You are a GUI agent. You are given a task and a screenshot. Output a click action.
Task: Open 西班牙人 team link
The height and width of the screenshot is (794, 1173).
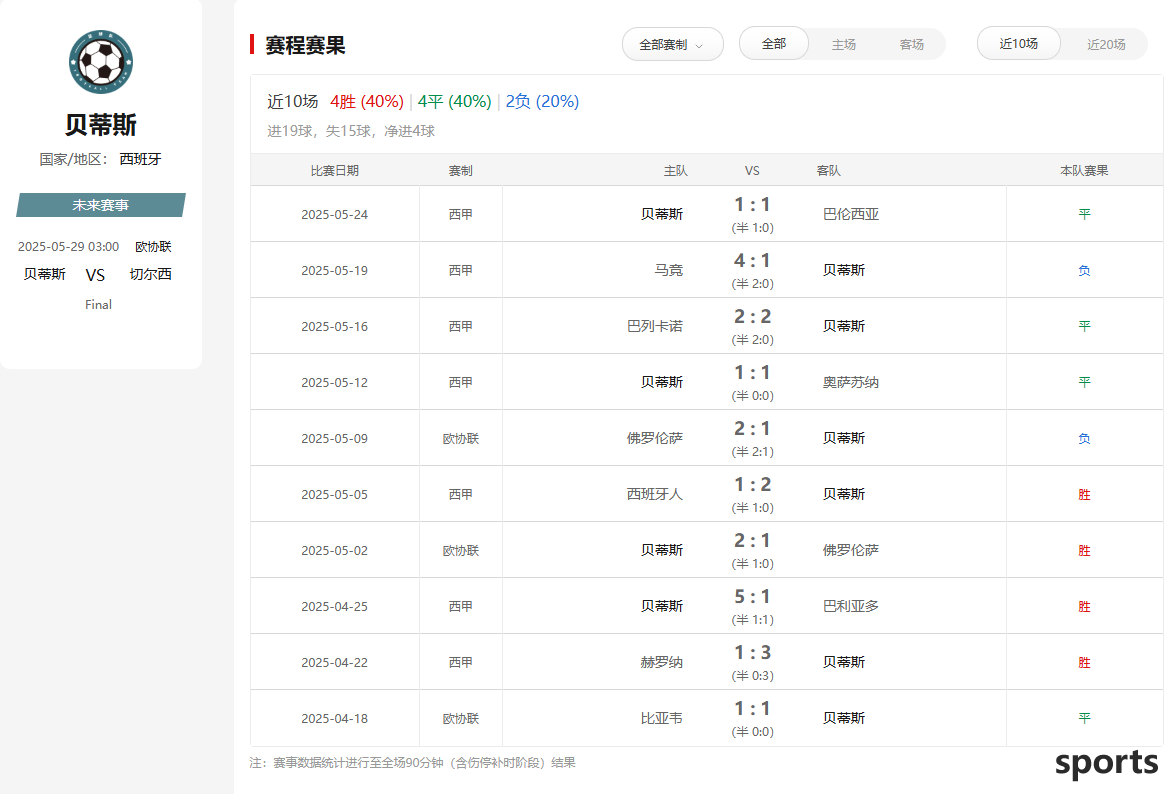655,494
